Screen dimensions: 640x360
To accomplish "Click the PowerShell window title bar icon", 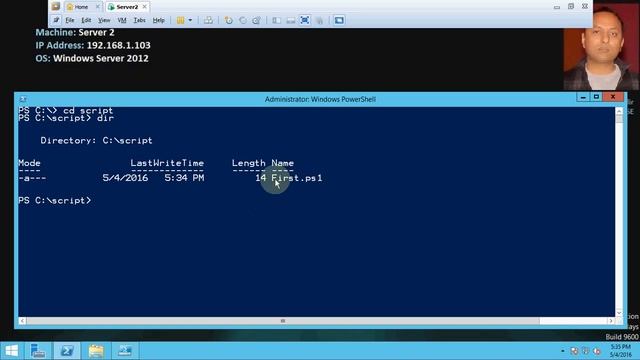I will point(23,99).
